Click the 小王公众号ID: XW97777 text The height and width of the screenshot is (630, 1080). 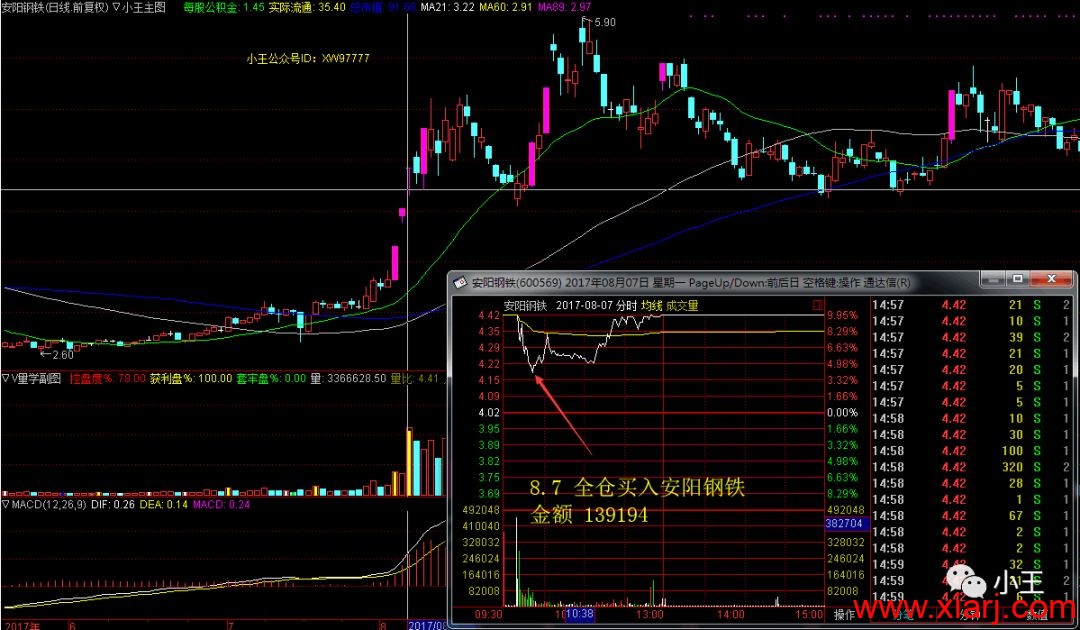308,59
